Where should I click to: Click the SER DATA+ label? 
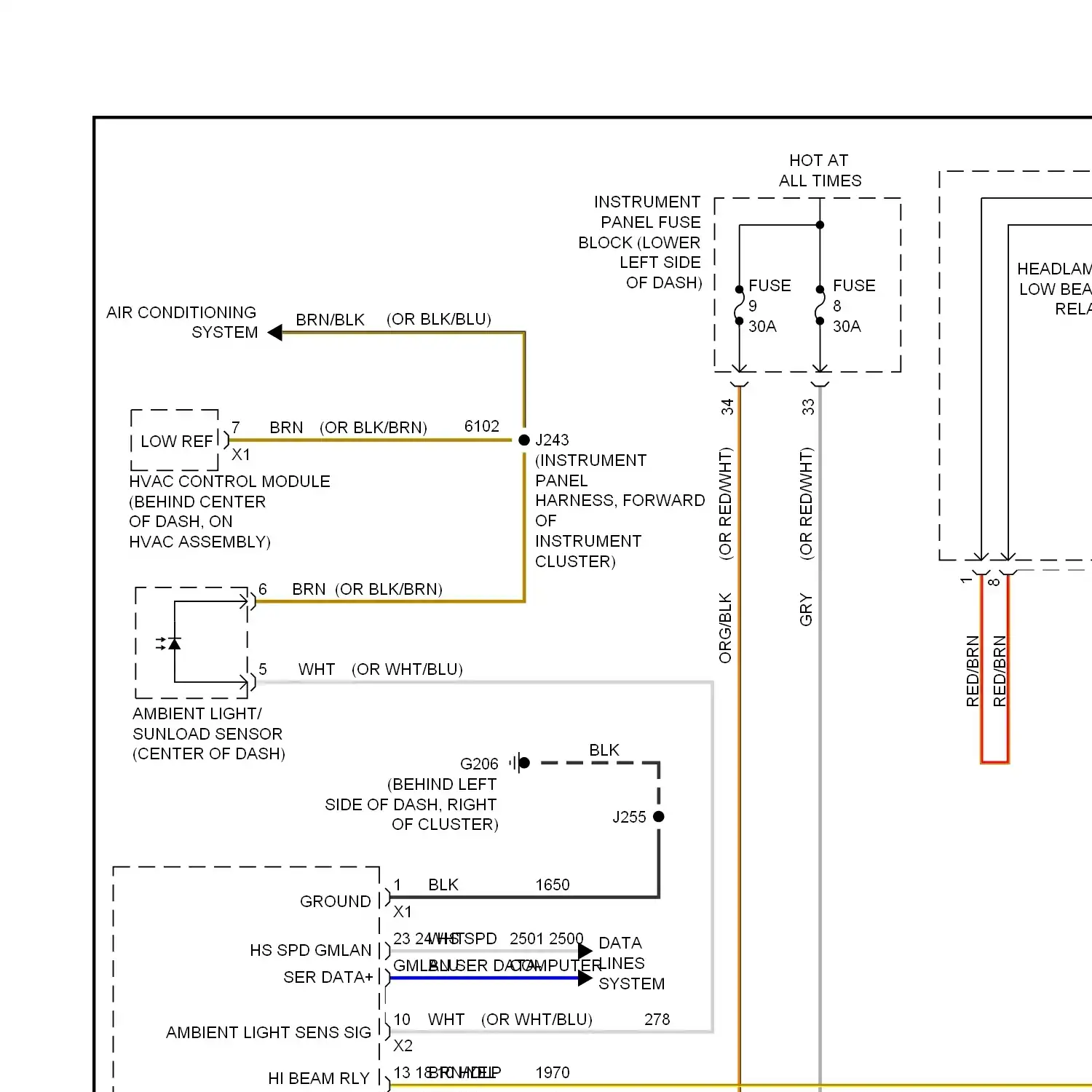(328, 977)
